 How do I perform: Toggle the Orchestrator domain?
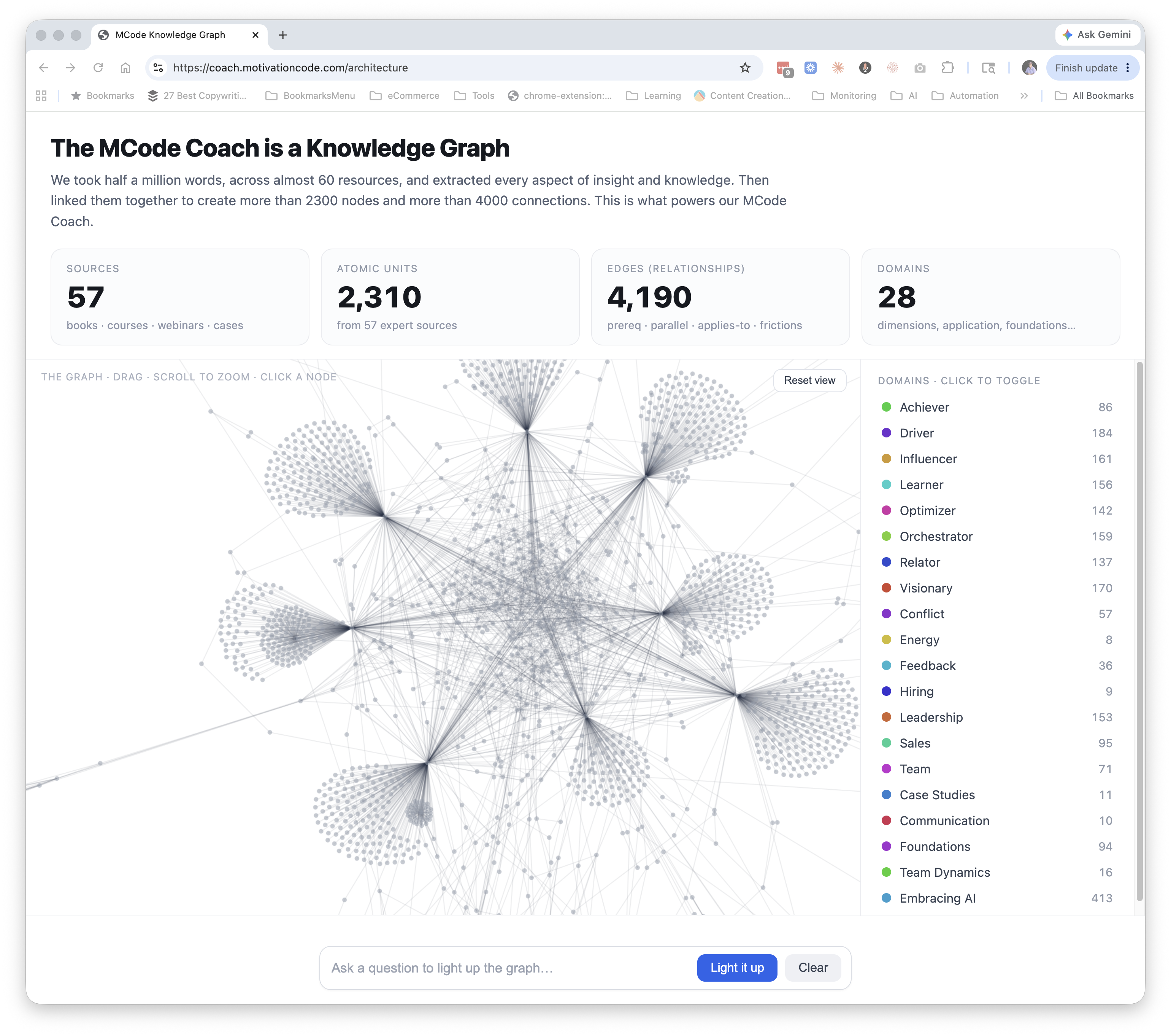996,536
